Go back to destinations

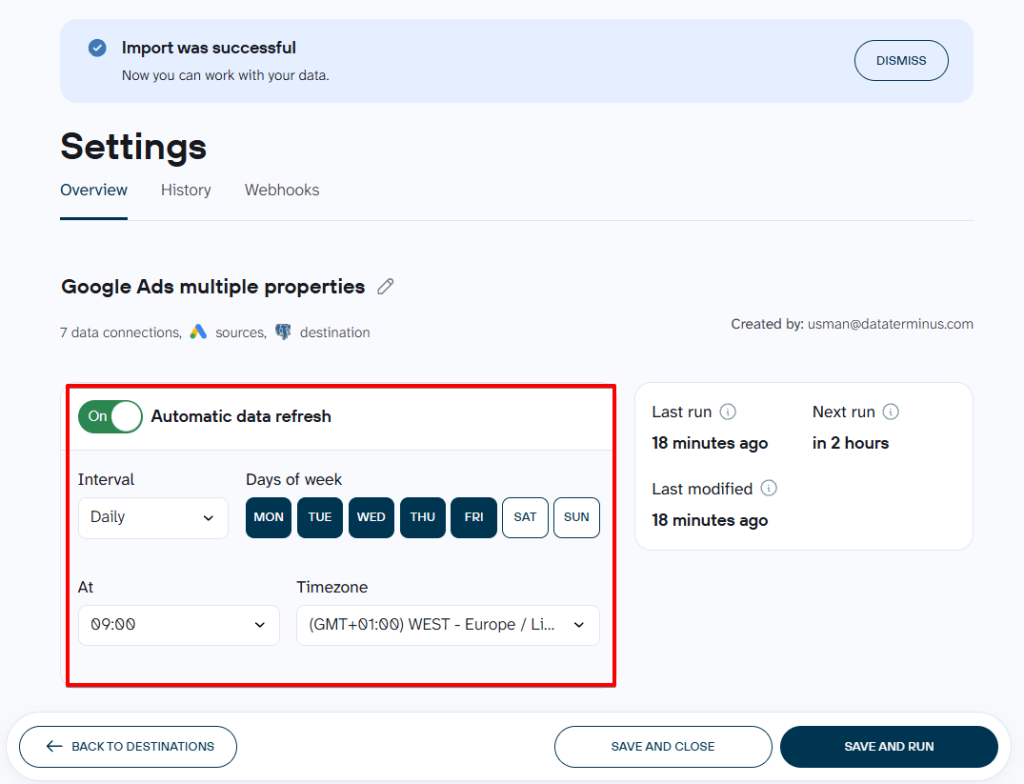tap(128, 747)
